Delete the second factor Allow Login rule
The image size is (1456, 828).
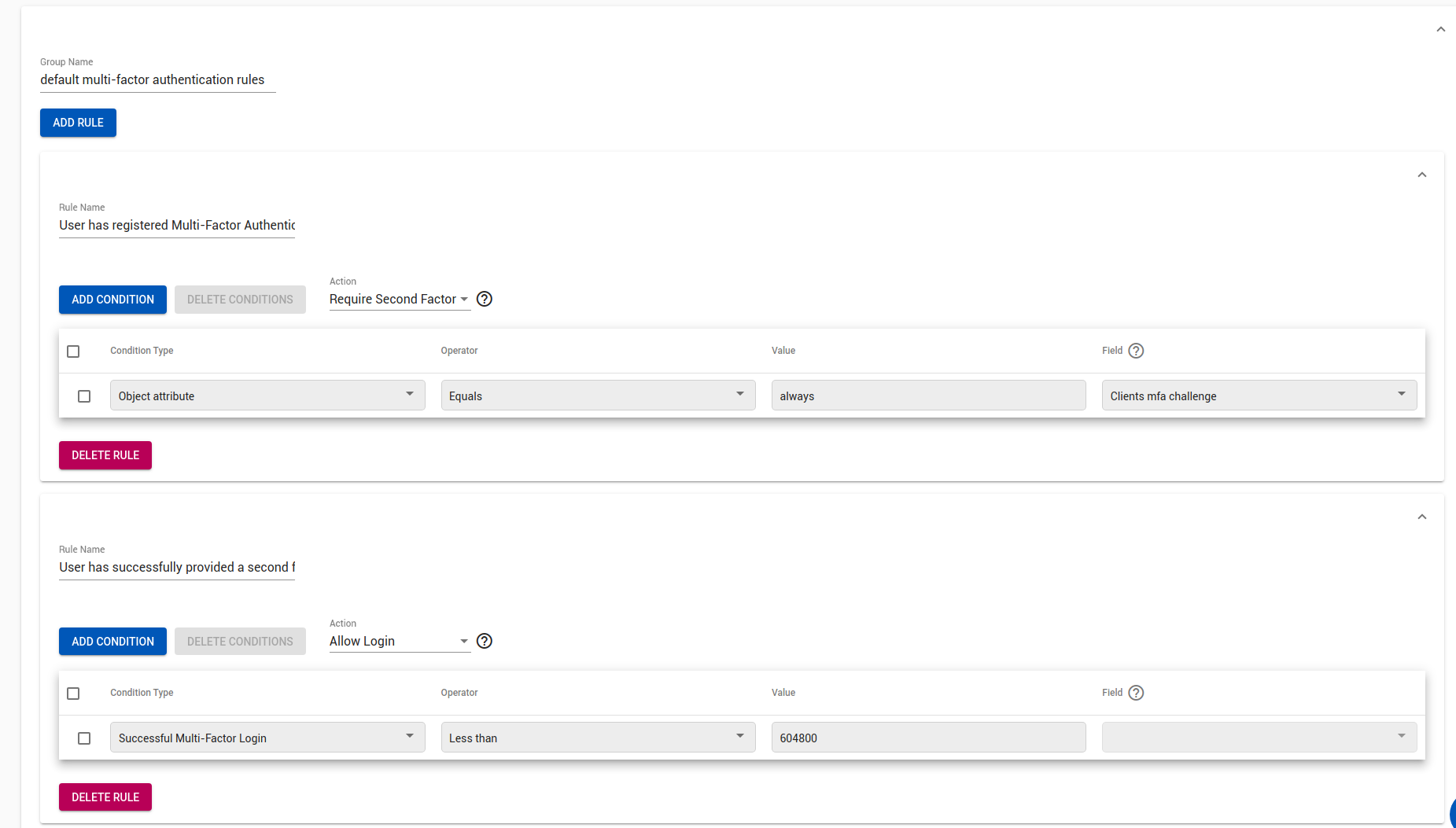105,797
